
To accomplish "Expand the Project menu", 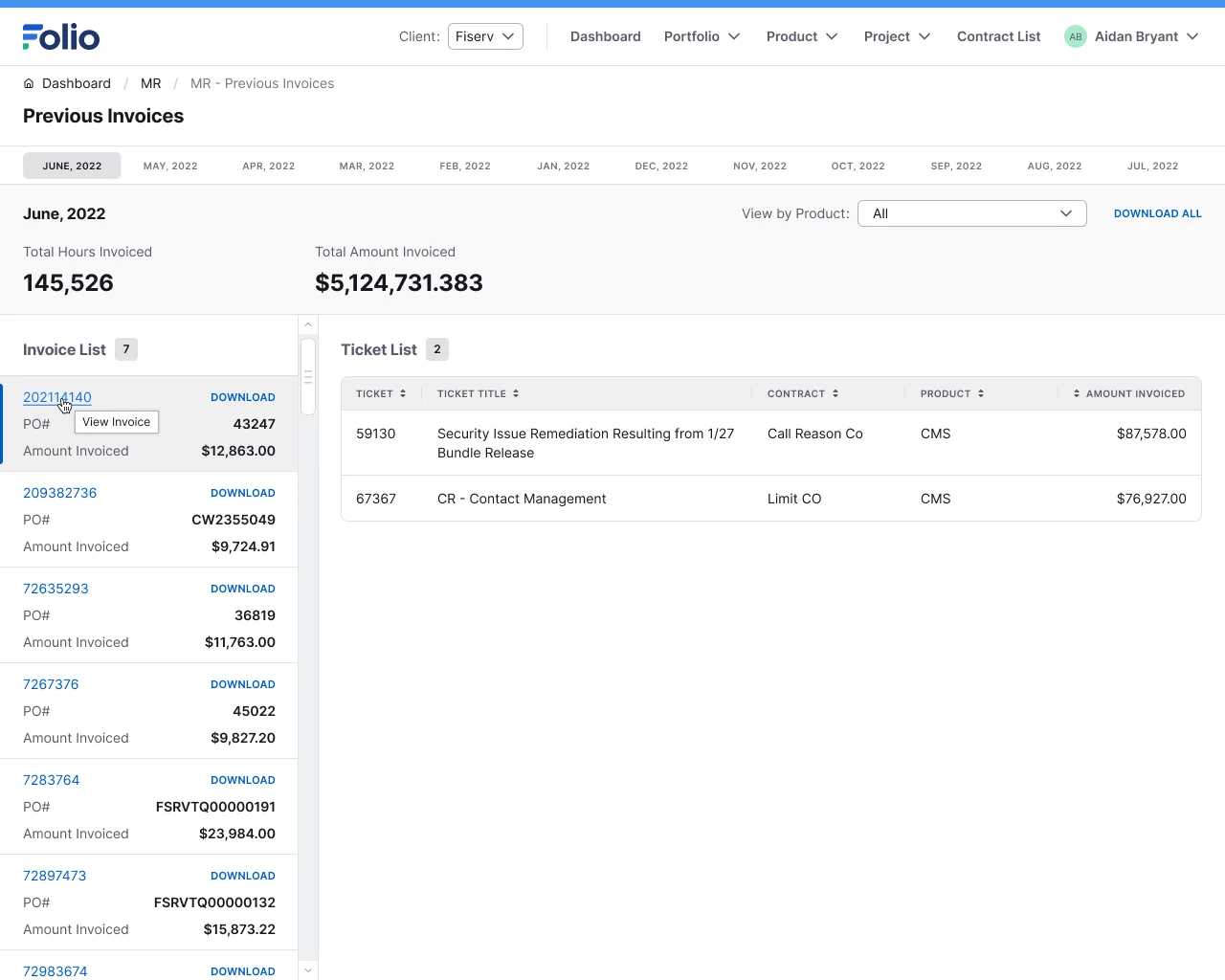I will (x=898, y=36).
